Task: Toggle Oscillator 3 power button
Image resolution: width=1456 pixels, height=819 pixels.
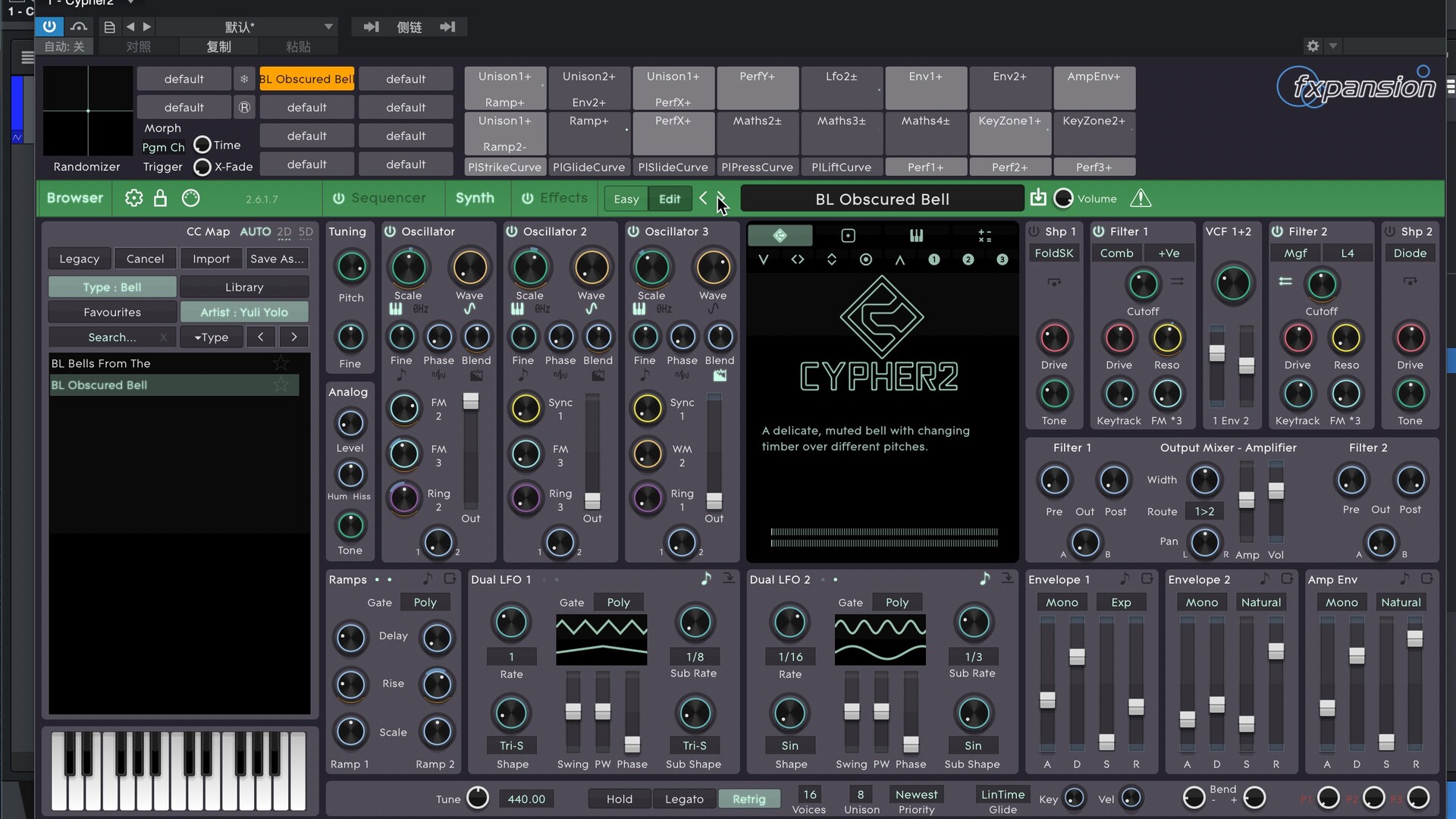Action: click(633, 231)
